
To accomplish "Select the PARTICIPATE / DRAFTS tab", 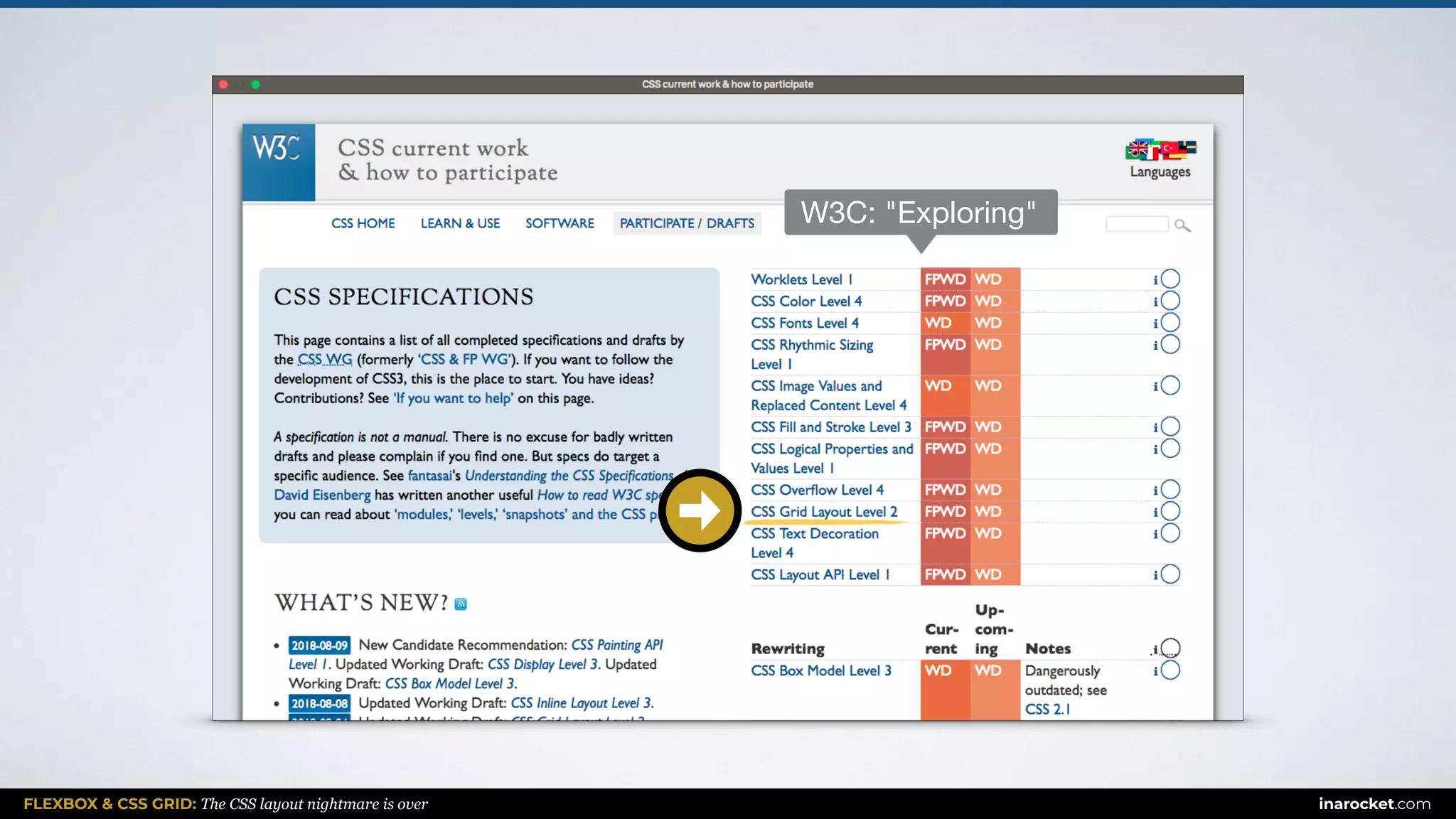I will tap(687, 223).
